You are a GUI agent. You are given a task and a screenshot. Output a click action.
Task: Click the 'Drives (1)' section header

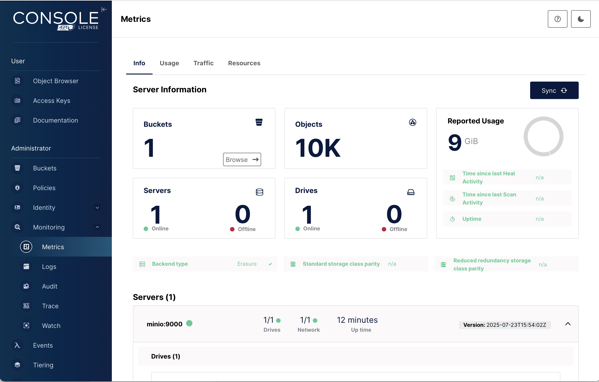(165, 356)
